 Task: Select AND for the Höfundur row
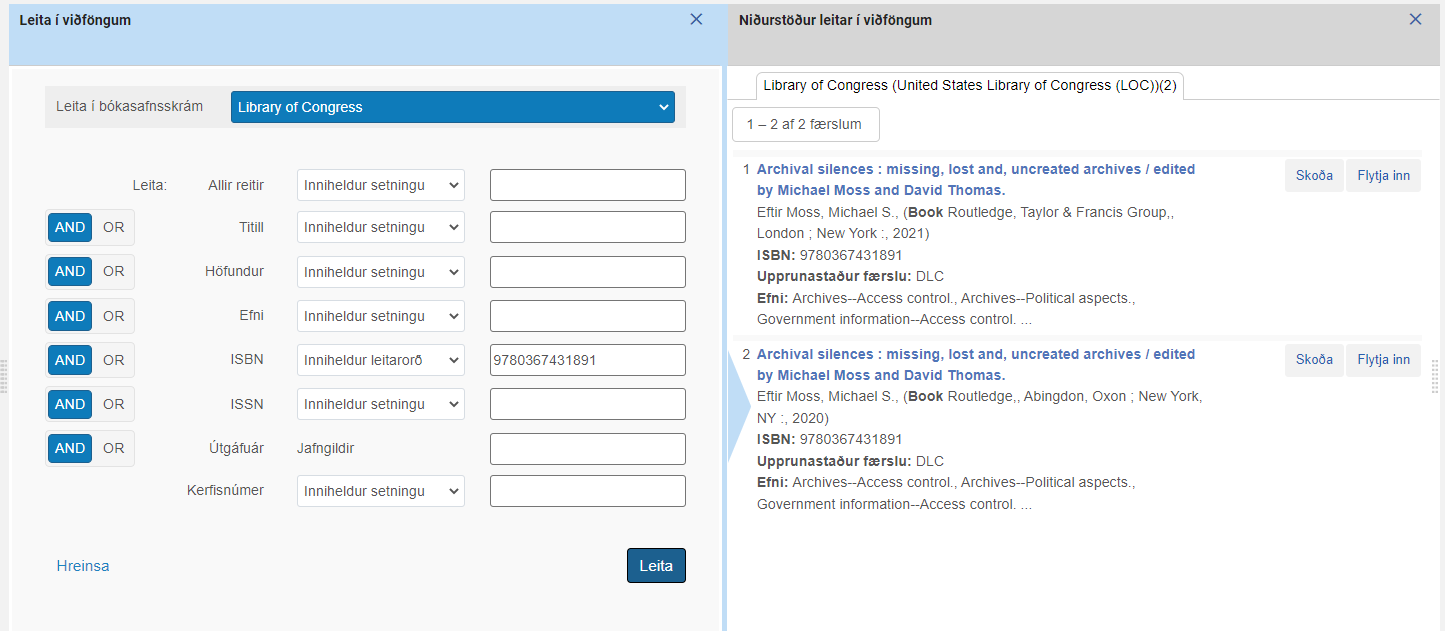pos(70,271)
